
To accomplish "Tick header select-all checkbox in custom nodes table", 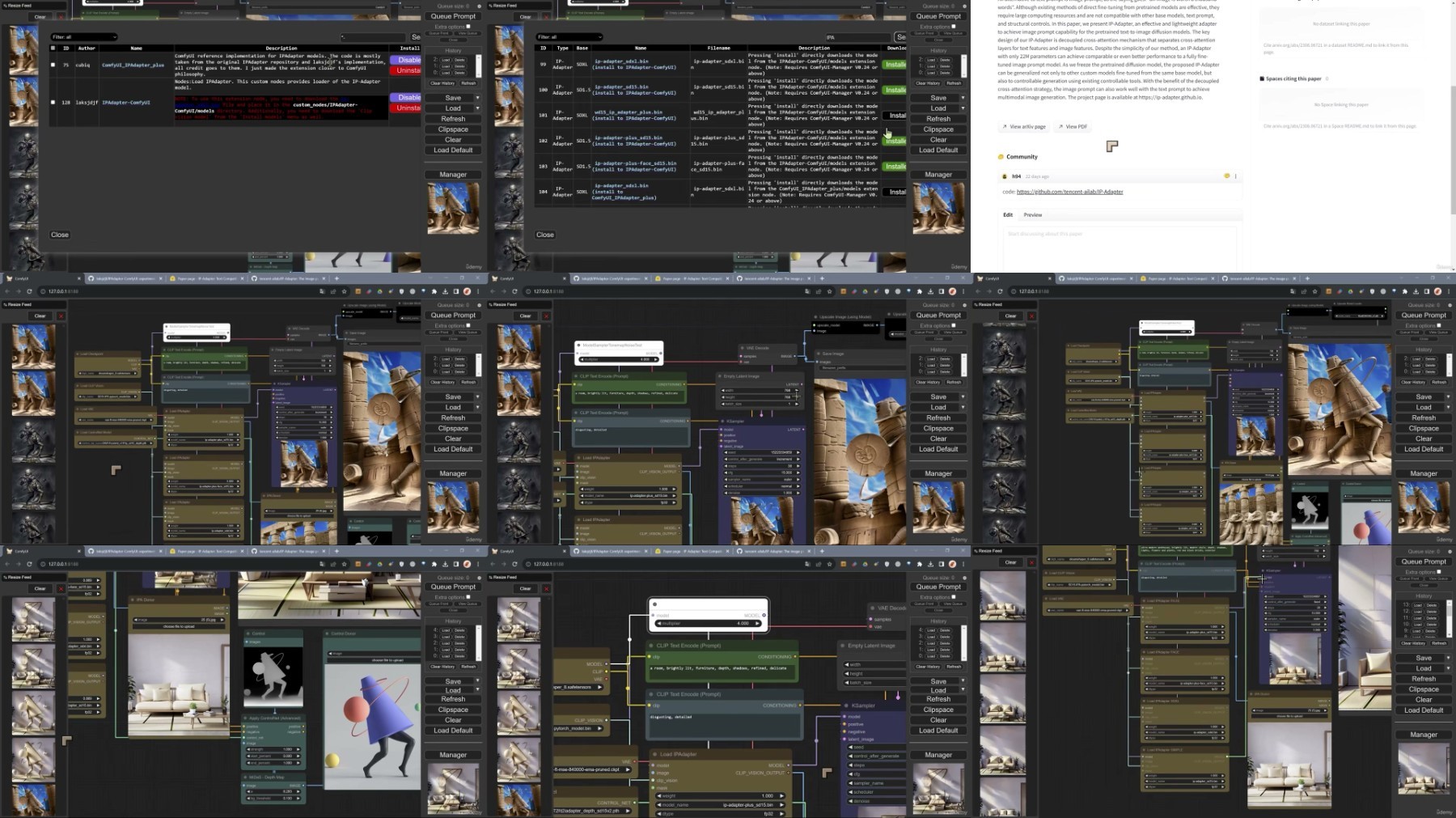I will coord(53,48).
